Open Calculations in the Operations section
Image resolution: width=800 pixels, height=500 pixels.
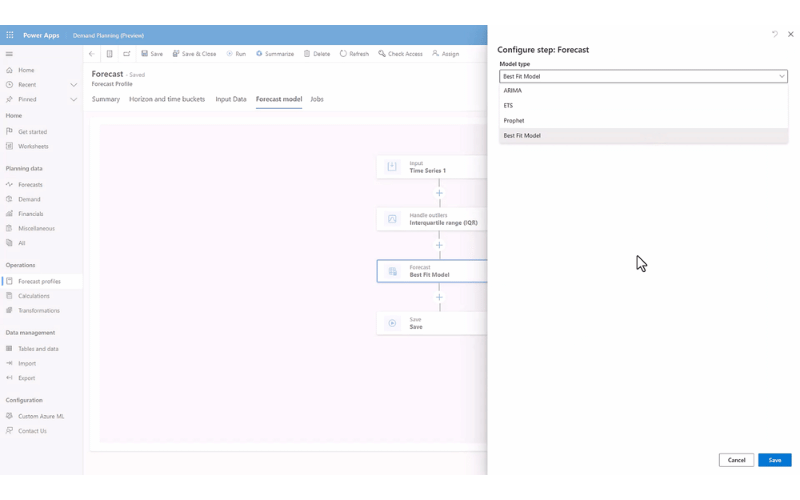tap(34, 296)
